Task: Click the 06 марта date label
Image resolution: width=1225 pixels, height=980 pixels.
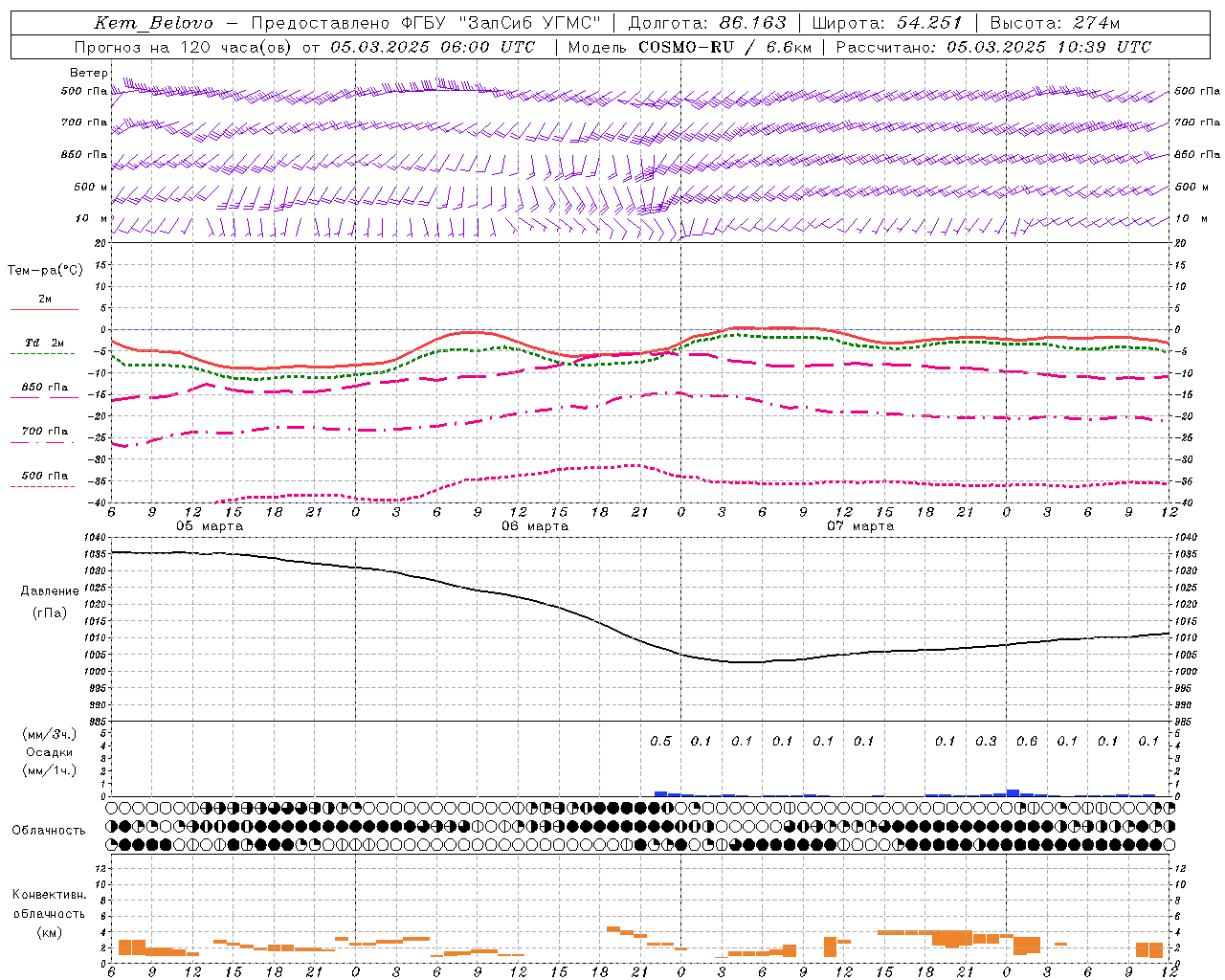Action: tap(535, 525)
